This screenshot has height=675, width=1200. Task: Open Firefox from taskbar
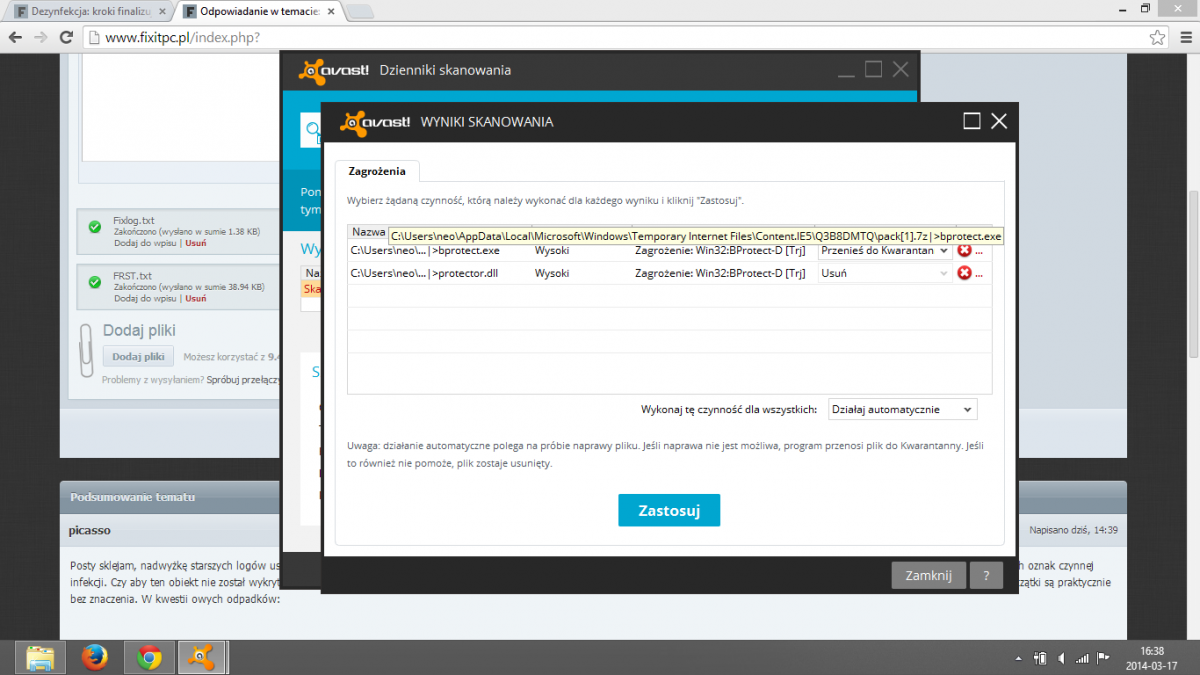pos(95,657)
